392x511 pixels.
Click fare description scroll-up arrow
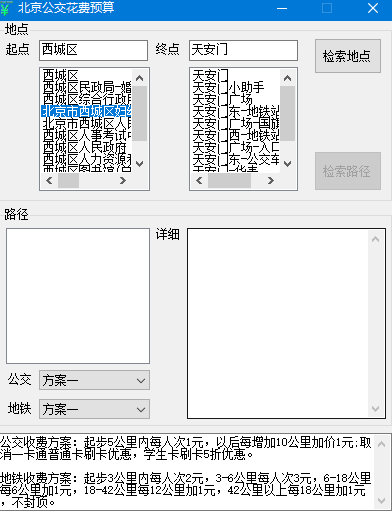381,444
